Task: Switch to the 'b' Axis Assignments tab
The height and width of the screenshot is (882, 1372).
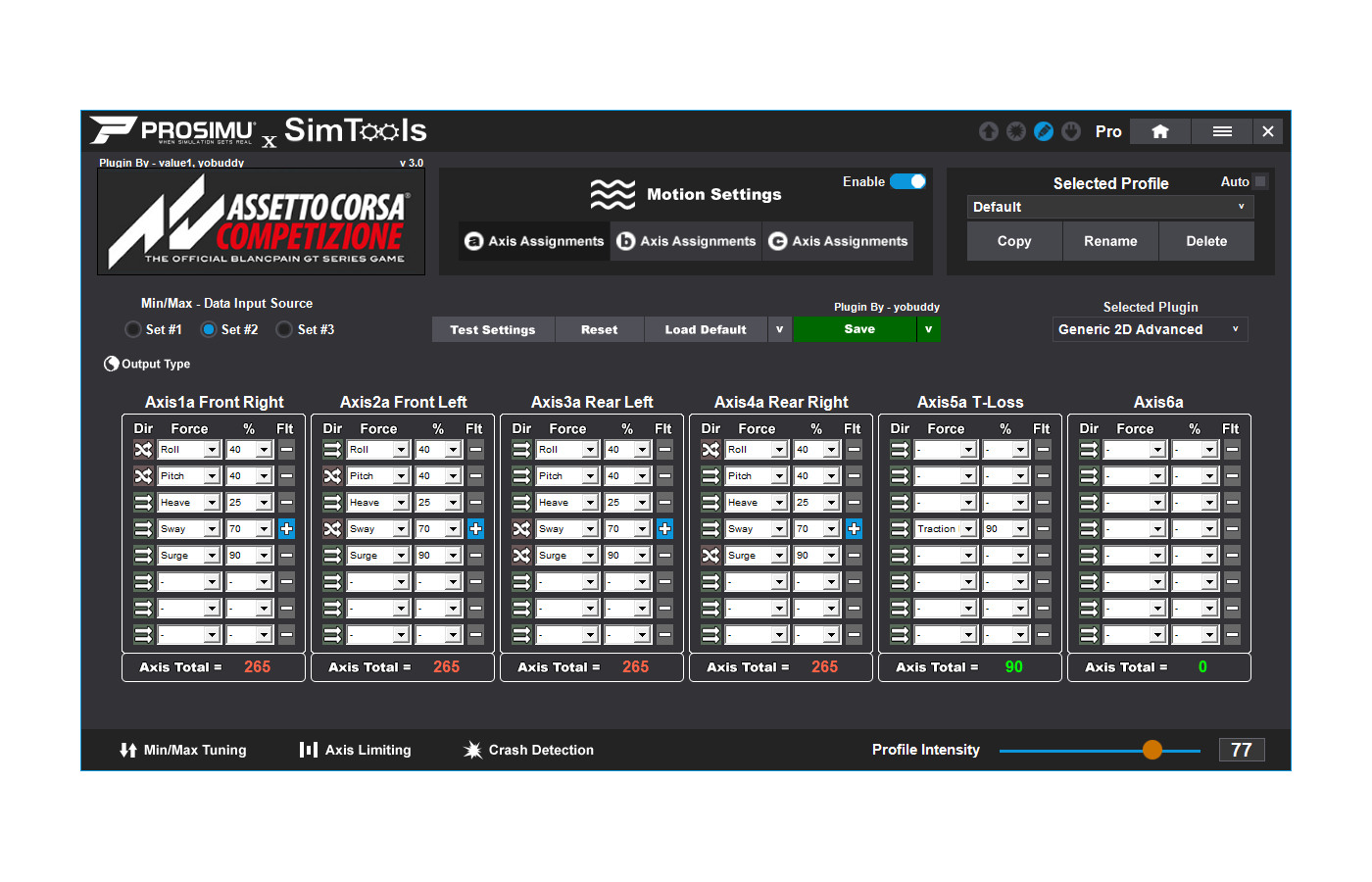Action: tap(686, 241)
